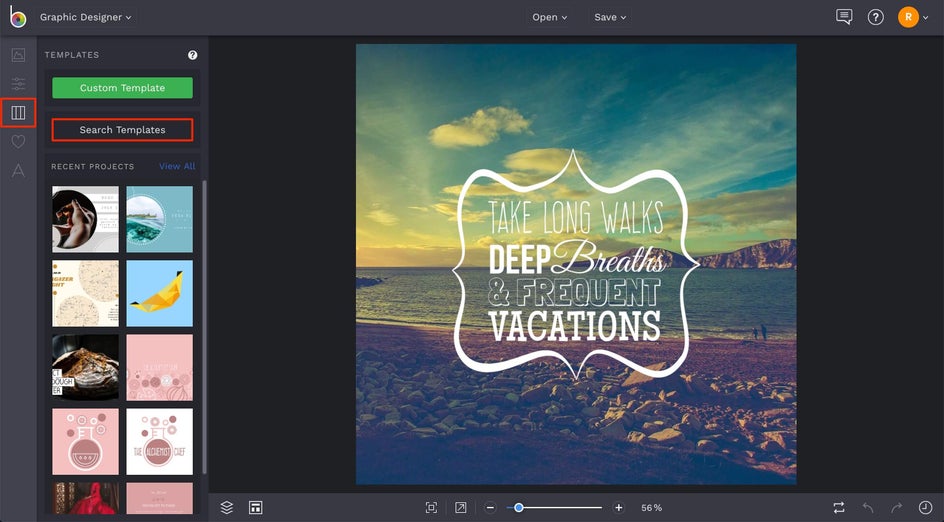
Task: Click the View All link
Action: click(x=177, y=166)
